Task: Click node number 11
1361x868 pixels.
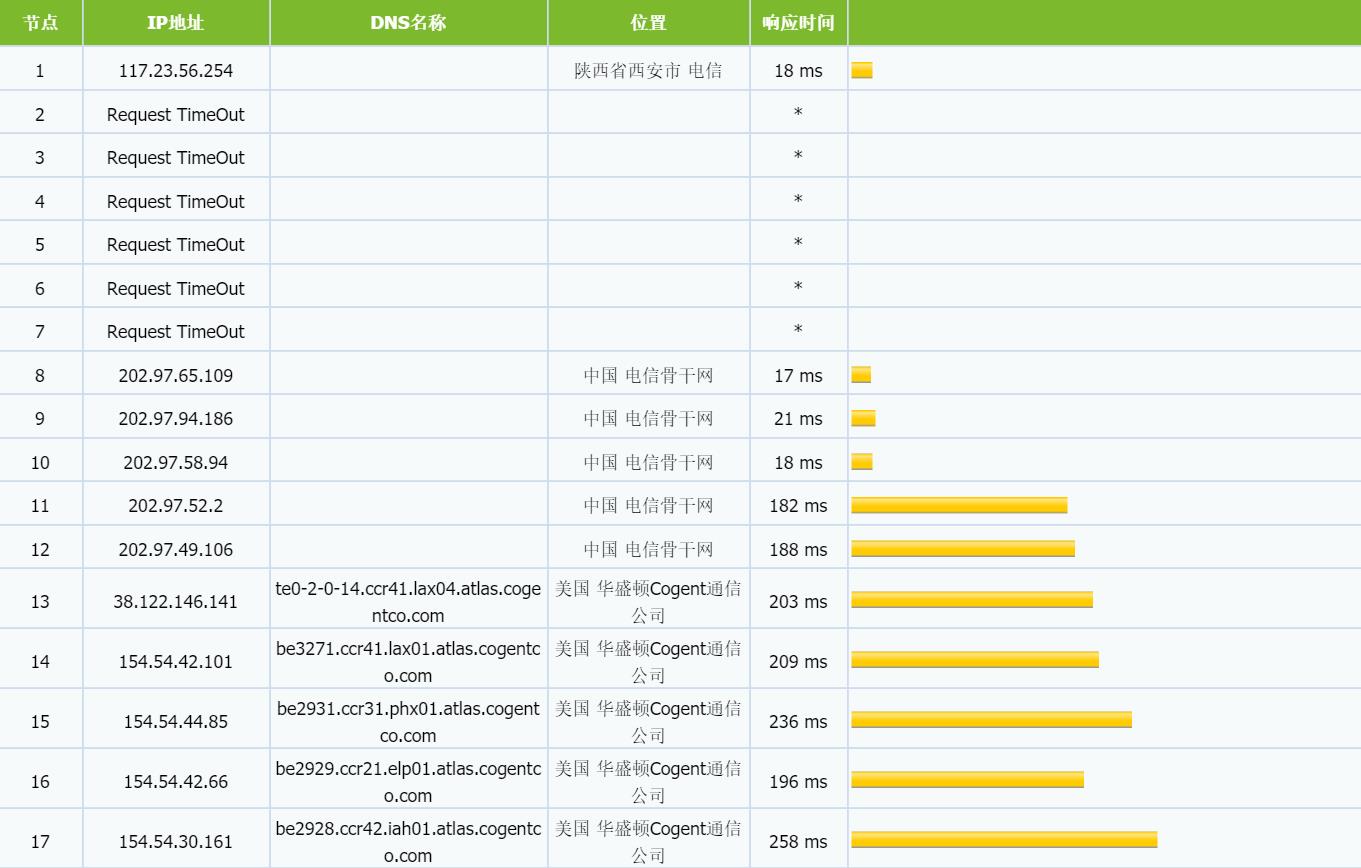Action: point(40,506)
